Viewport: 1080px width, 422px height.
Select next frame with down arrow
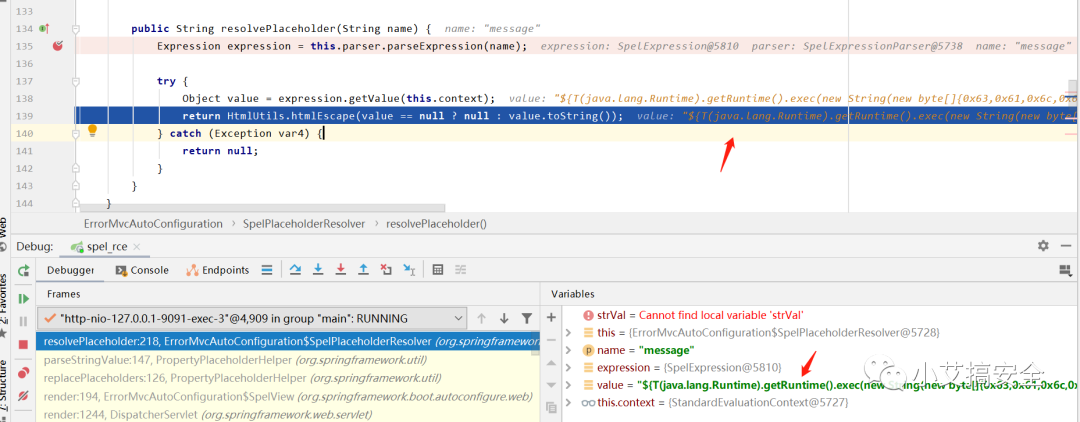(x=504, y=318)
